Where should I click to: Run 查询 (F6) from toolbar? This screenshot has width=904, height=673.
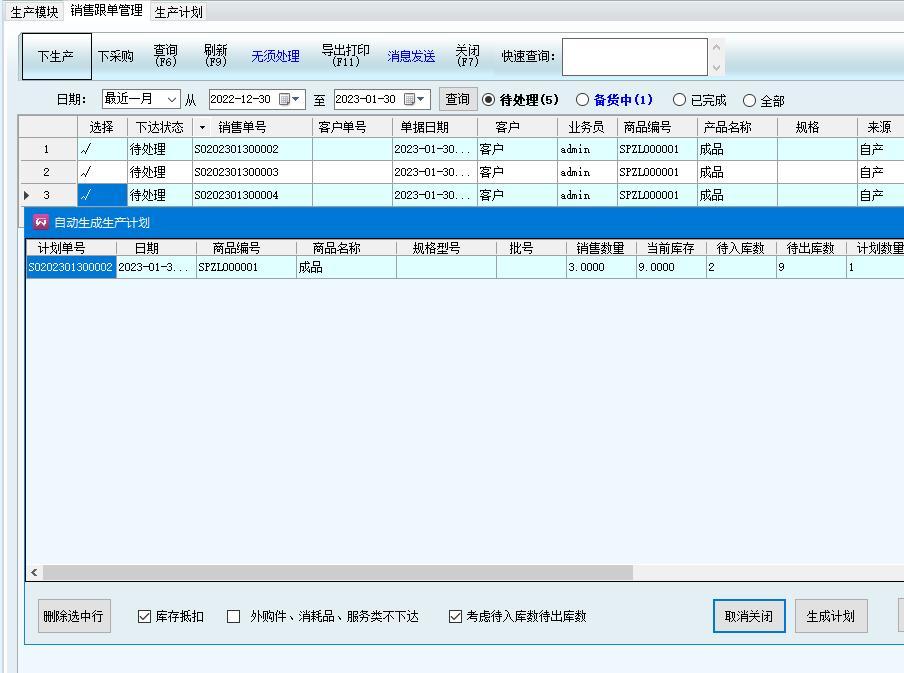165,56
